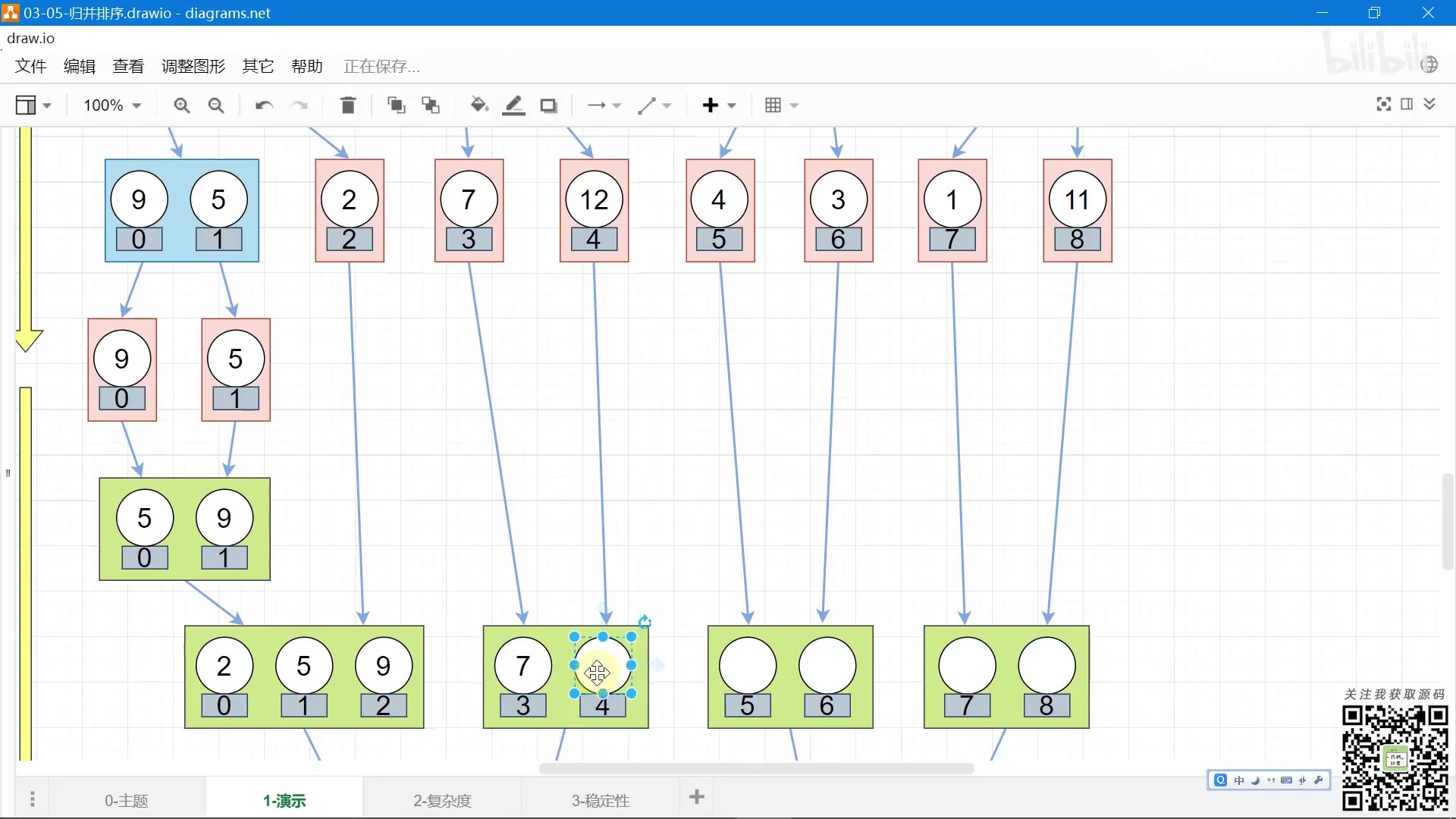Click the Zoom In magnifier icon
The height and width of the screenshot is (819, 1456).
(181, 105)
